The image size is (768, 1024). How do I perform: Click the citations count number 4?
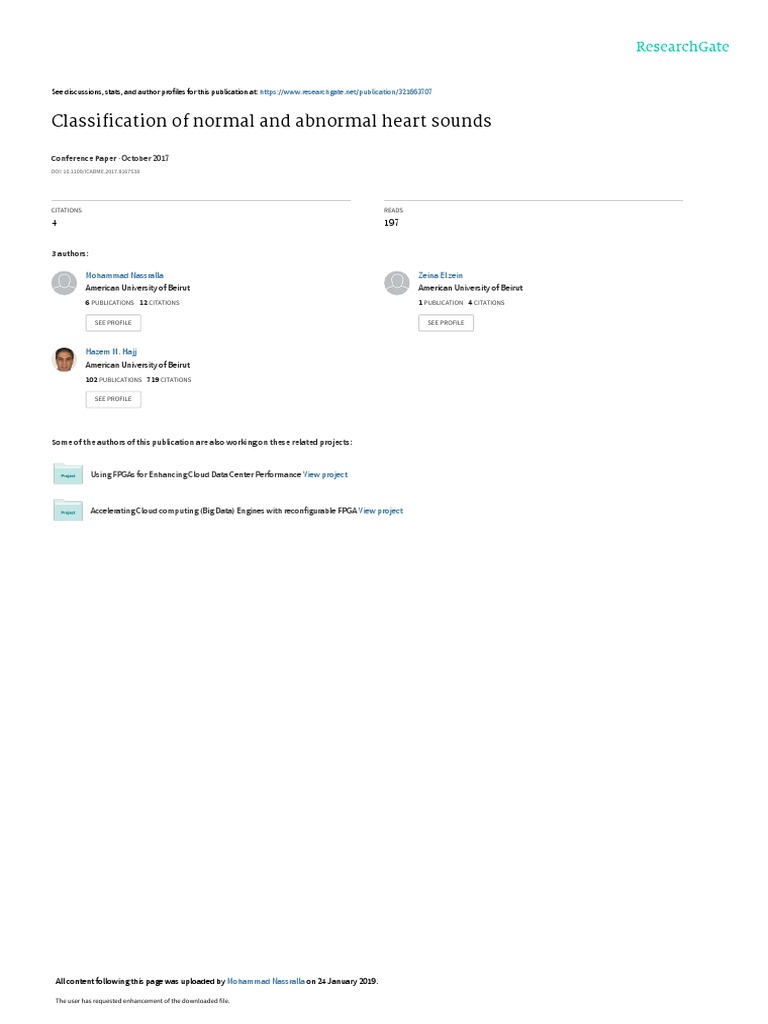point(54,223)
